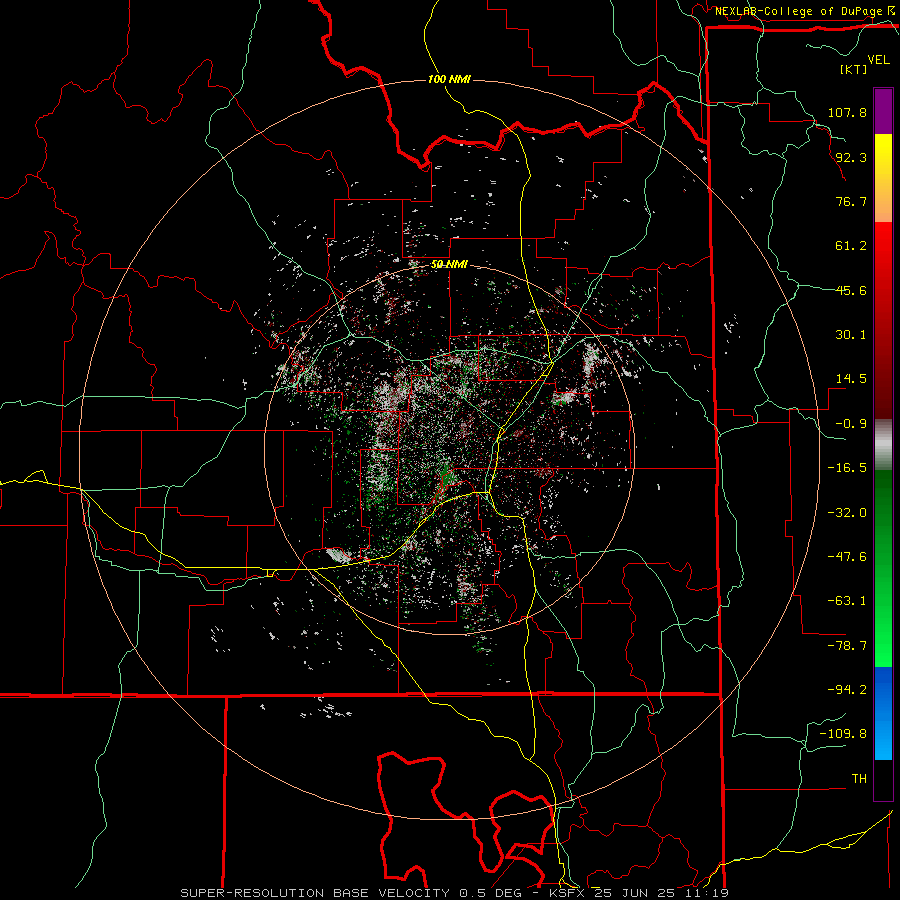Select the -94.2 legend value
The width and height of the screenshot is (900, 900).
pos(847,690)
